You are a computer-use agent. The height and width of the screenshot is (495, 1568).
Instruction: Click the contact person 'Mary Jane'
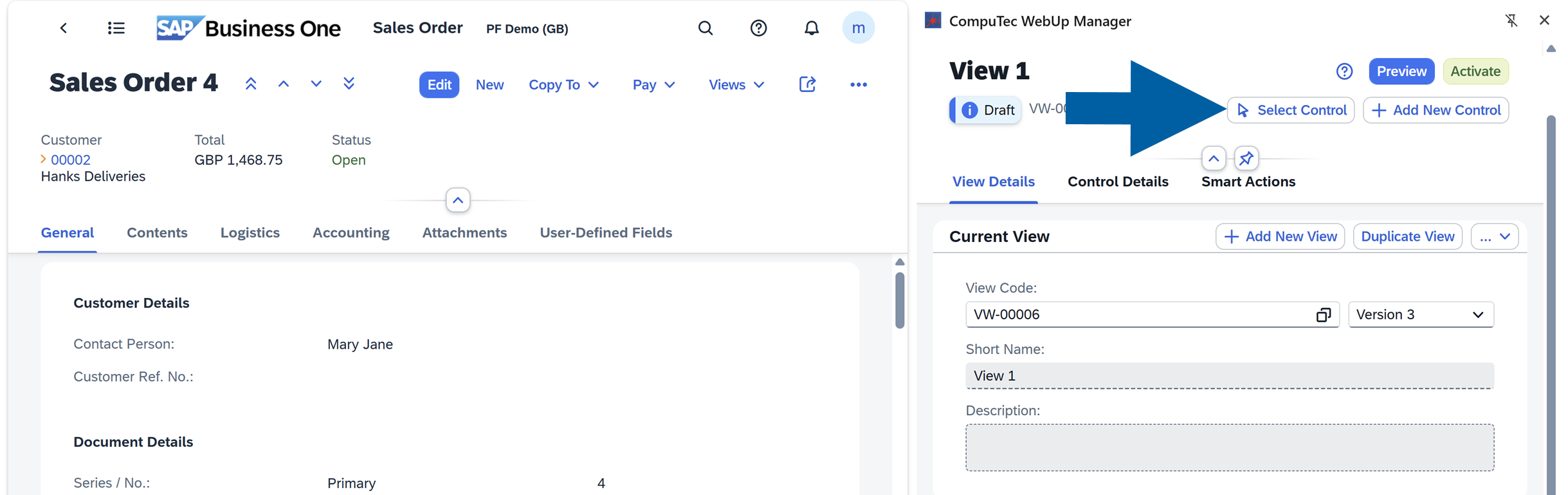(x=360, y=344)
